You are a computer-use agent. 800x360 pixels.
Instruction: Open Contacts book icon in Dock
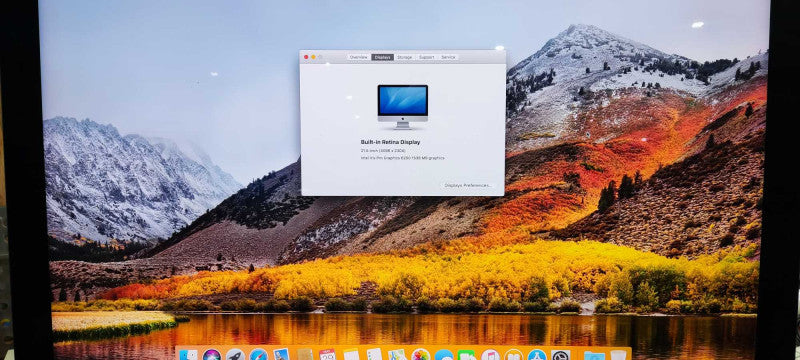point(305,355)
